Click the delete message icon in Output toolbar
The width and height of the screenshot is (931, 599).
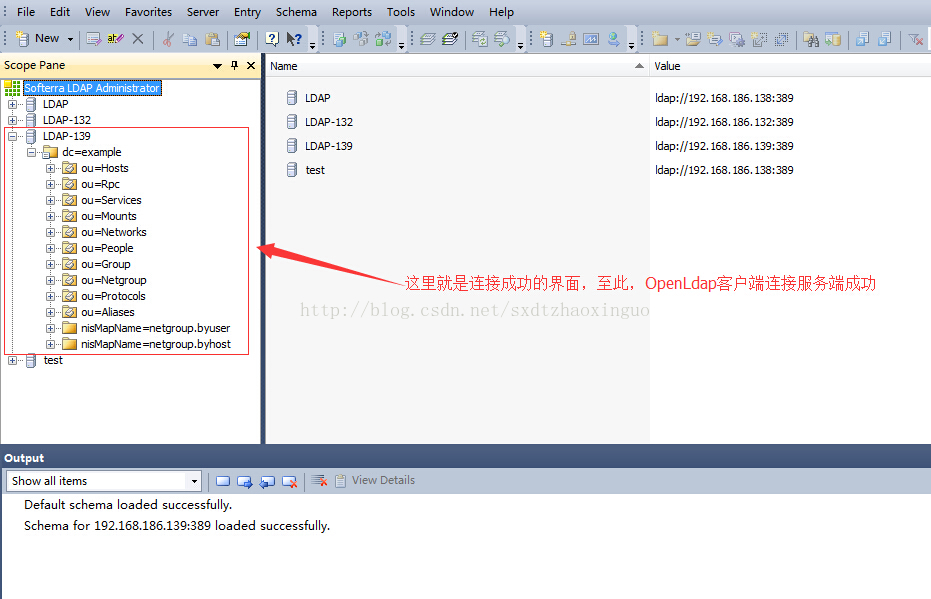[290, 481]
